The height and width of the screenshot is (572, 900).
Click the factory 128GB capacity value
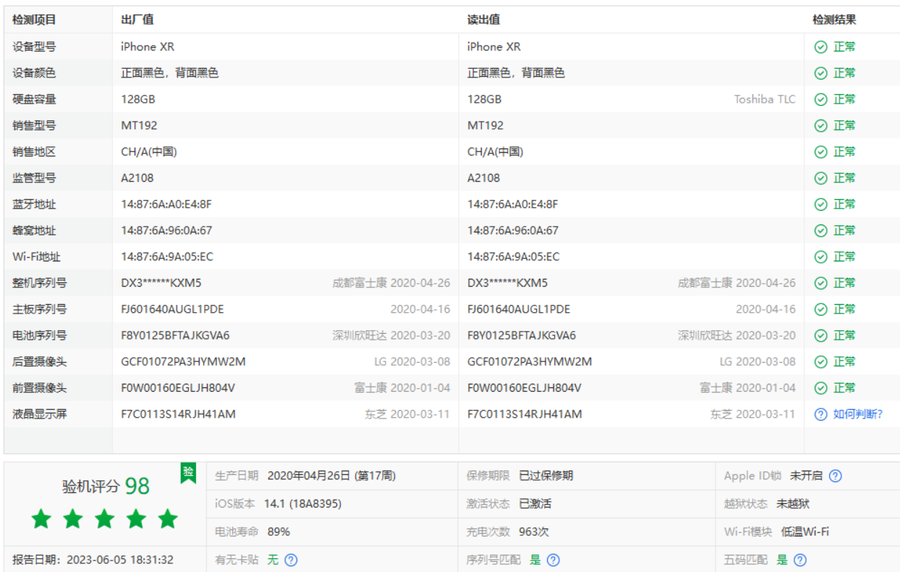click(138, 99)
